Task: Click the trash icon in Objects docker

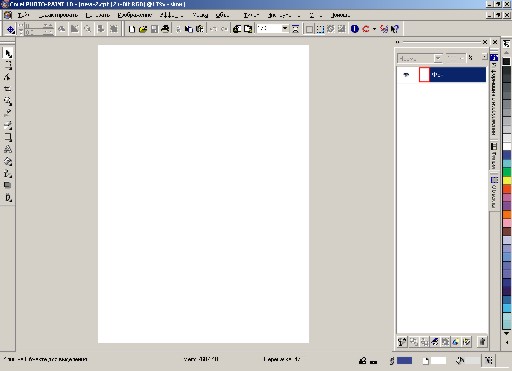Action: coord(482,341)
